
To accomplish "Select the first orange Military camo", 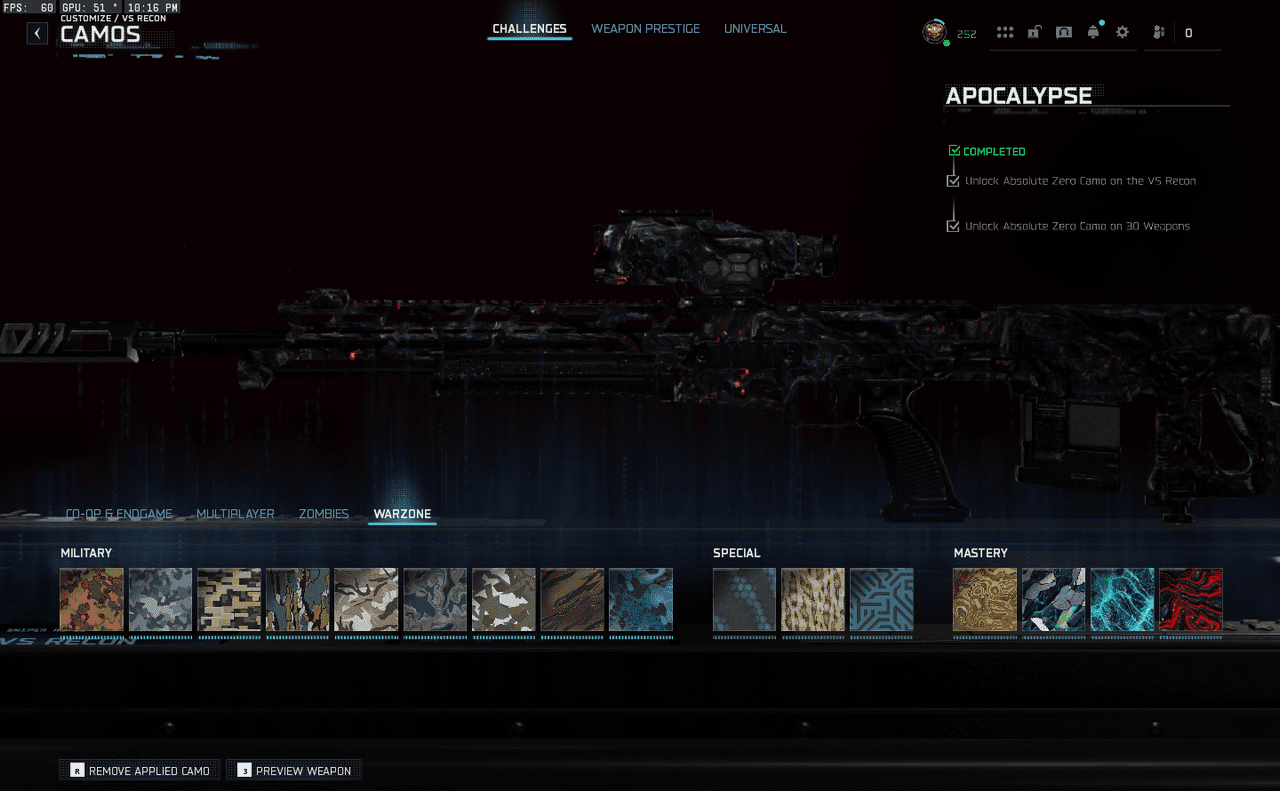I will pos(92,600).
